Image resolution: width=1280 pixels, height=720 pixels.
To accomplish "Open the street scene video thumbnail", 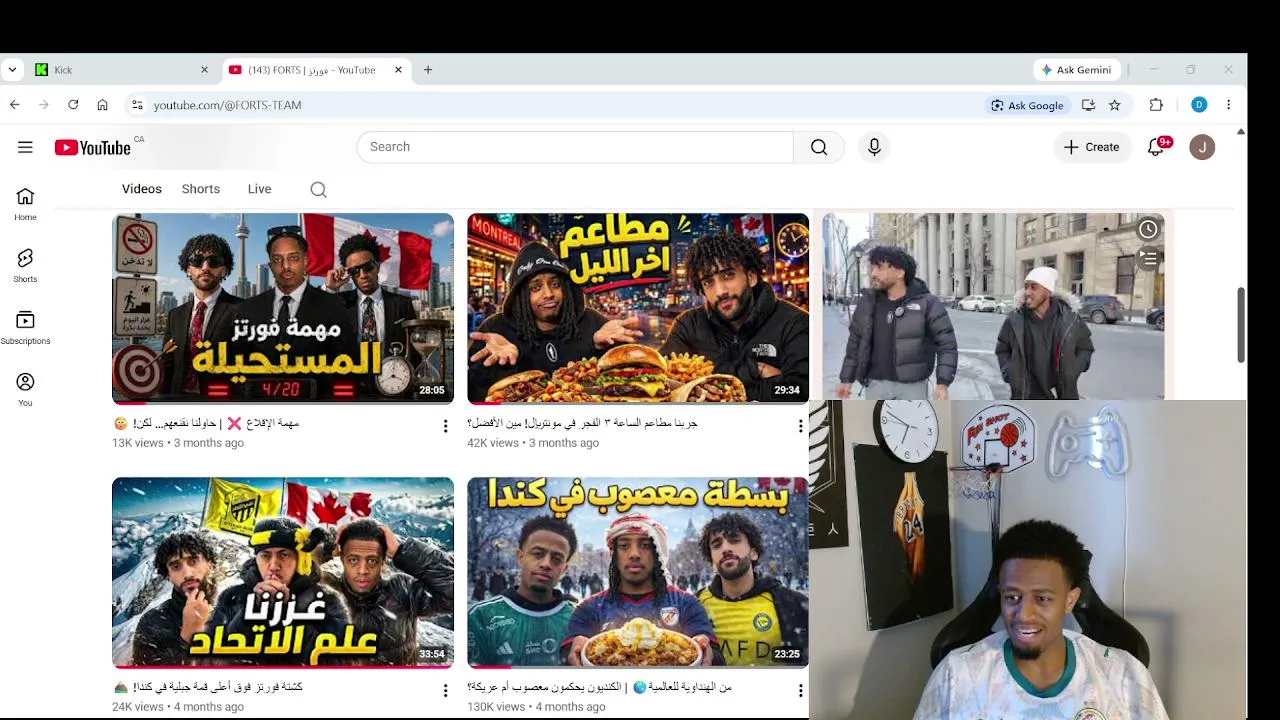I will click(993, 306).
